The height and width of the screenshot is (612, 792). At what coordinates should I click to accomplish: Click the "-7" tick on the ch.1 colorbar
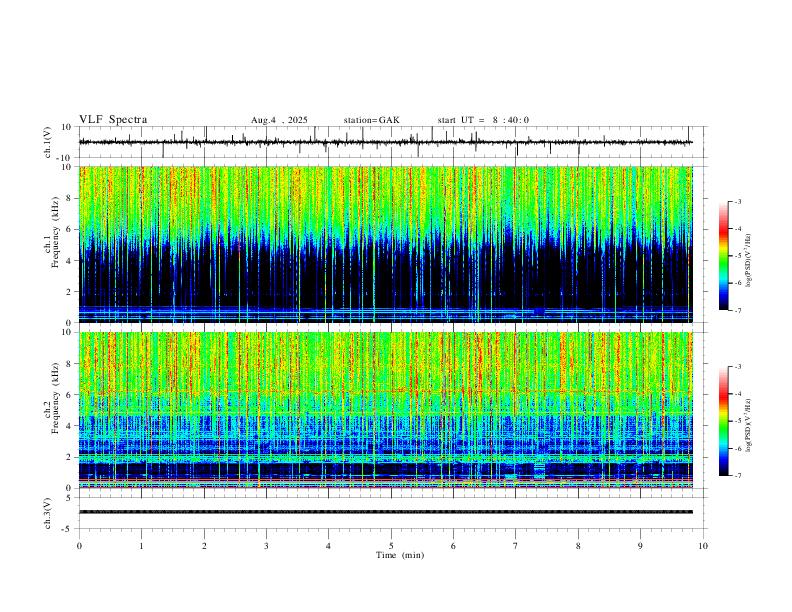pyautogui.click(x=737, y=311)
